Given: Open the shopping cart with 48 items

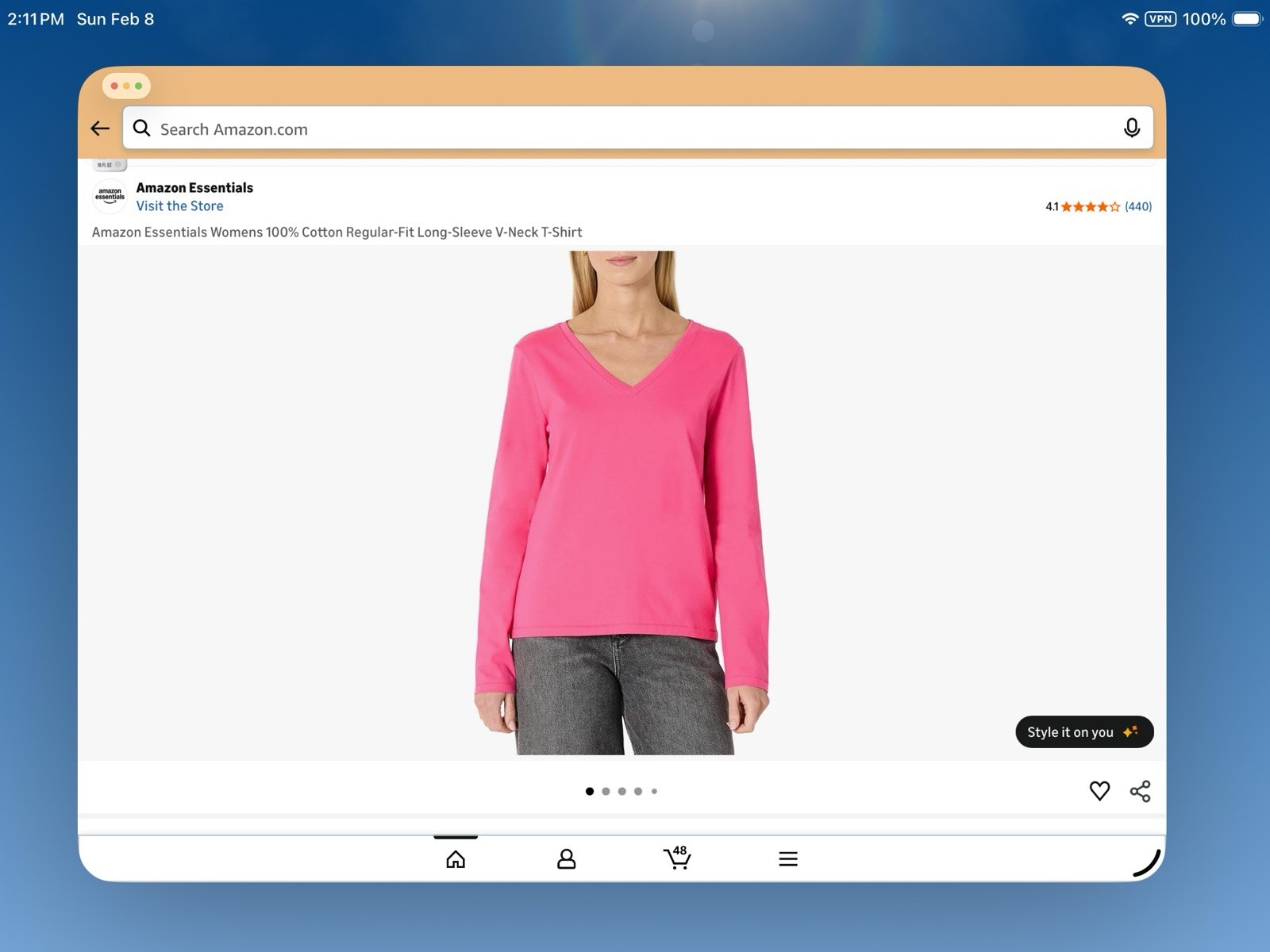Looking at the screenshot, I should tap(677, 859).
